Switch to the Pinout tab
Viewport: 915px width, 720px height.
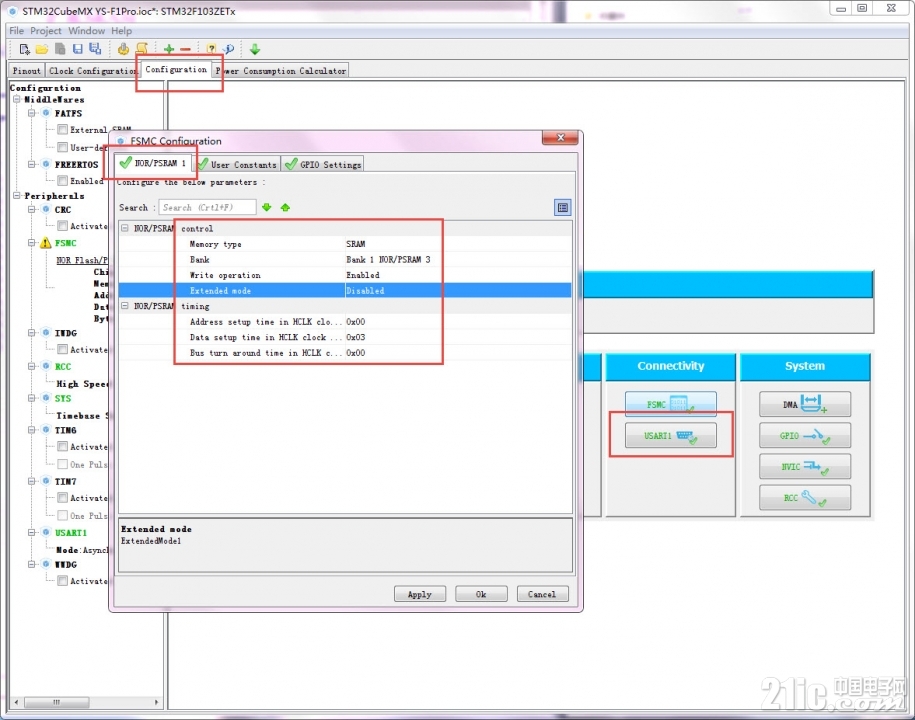(x=27, y=71)
